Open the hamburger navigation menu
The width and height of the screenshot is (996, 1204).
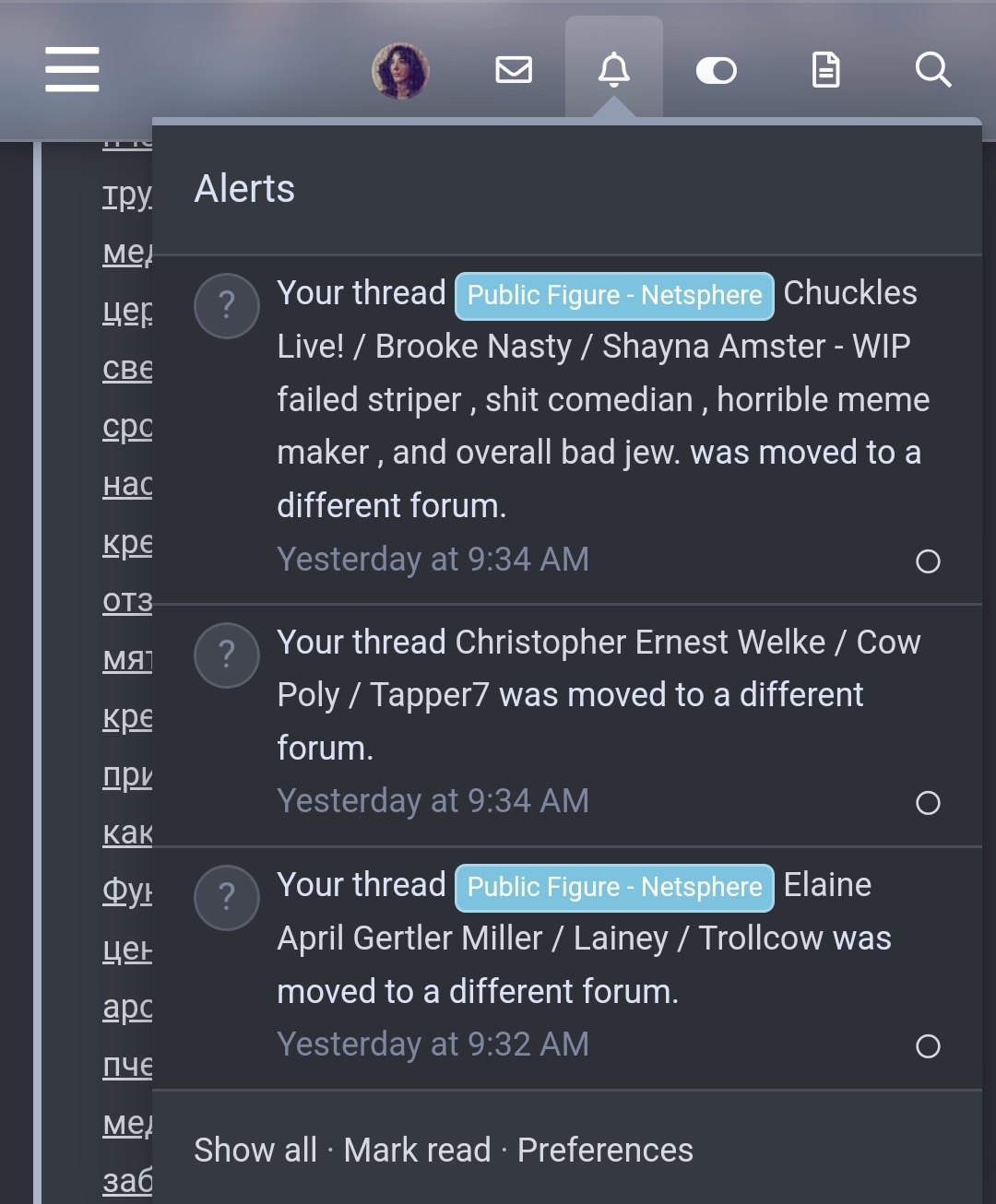coord(72,69)
